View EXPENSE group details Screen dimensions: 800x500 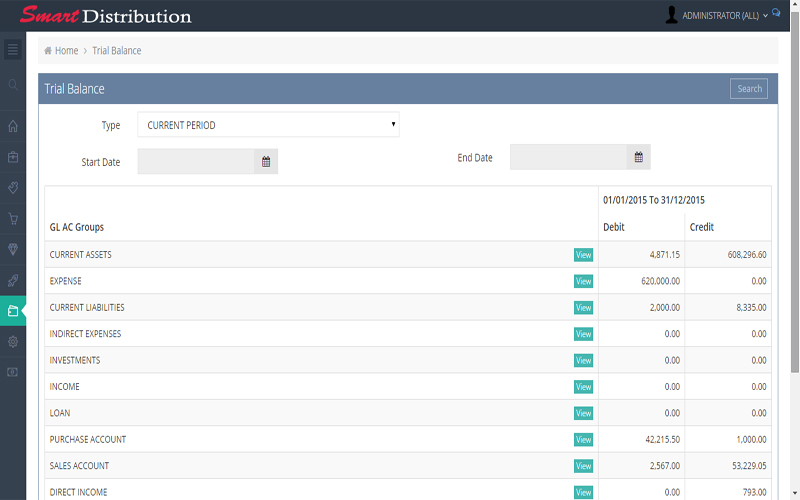583,281
